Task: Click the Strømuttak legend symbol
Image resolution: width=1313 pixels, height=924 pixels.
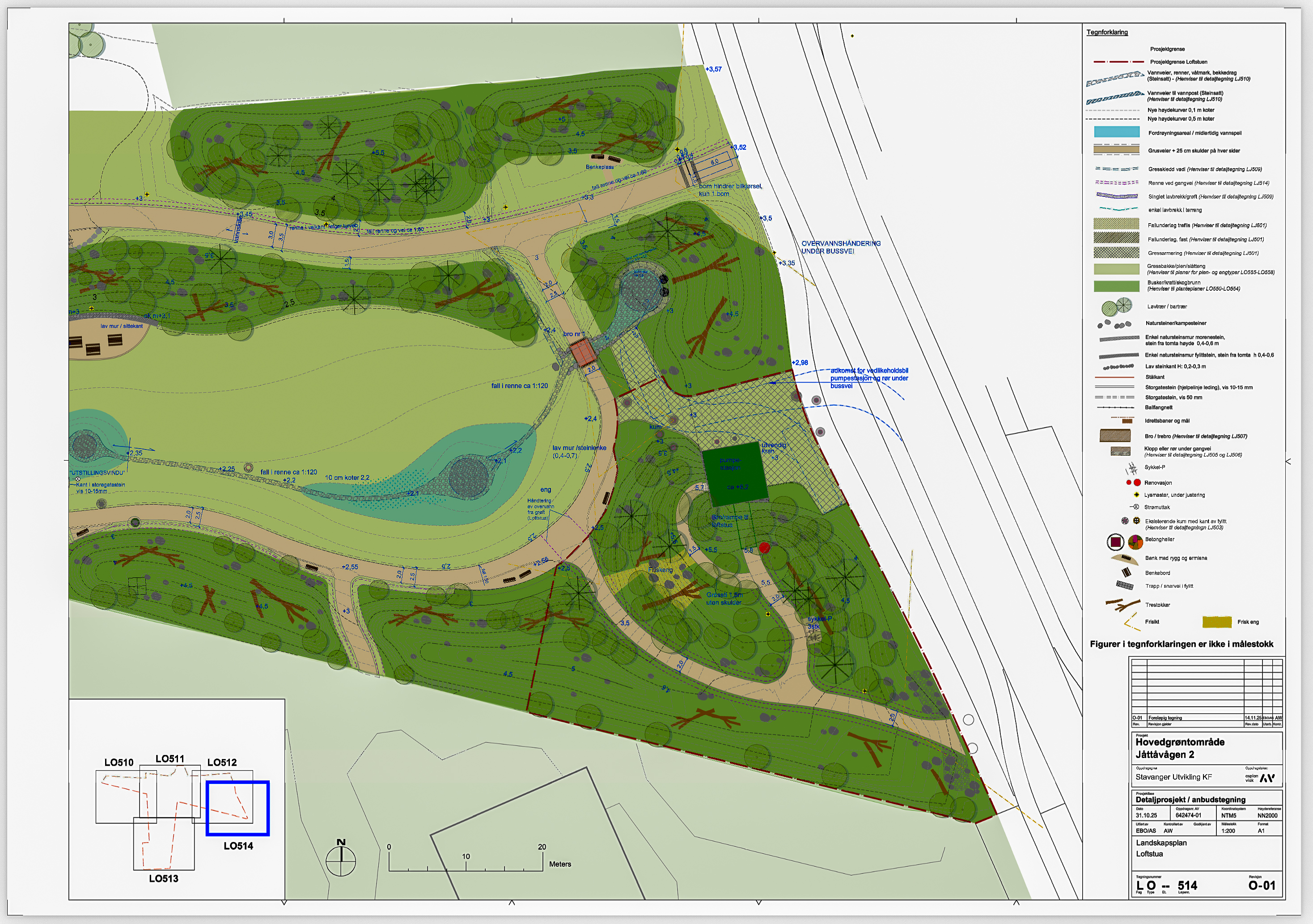Action: click(x=1135, y=507)
